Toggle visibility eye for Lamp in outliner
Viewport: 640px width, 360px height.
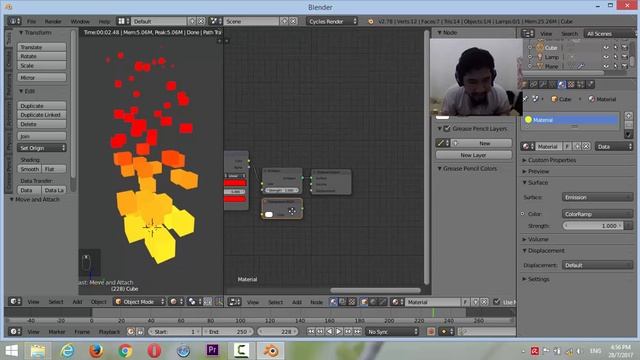pyautogui.click(x=606, y=57)
